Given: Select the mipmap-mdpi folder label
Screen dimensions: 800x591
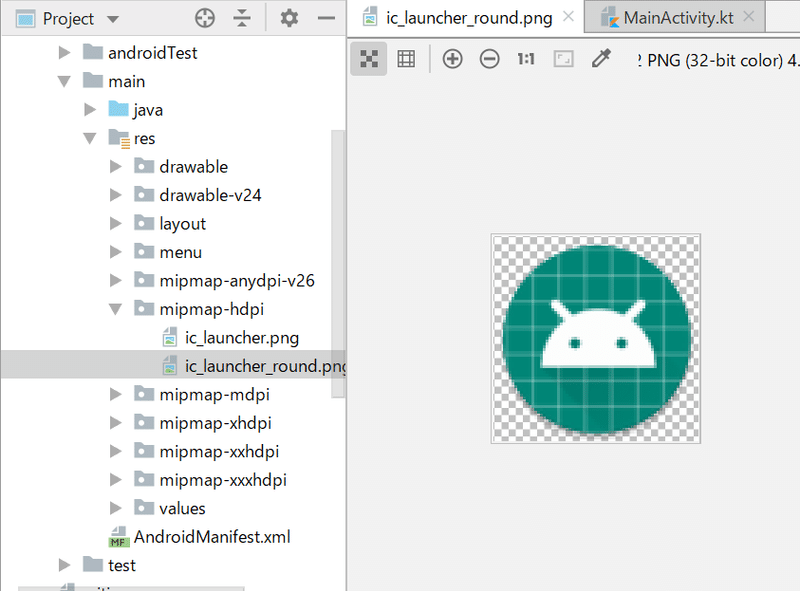Looking at the screenshot, I should coord(214,395).
